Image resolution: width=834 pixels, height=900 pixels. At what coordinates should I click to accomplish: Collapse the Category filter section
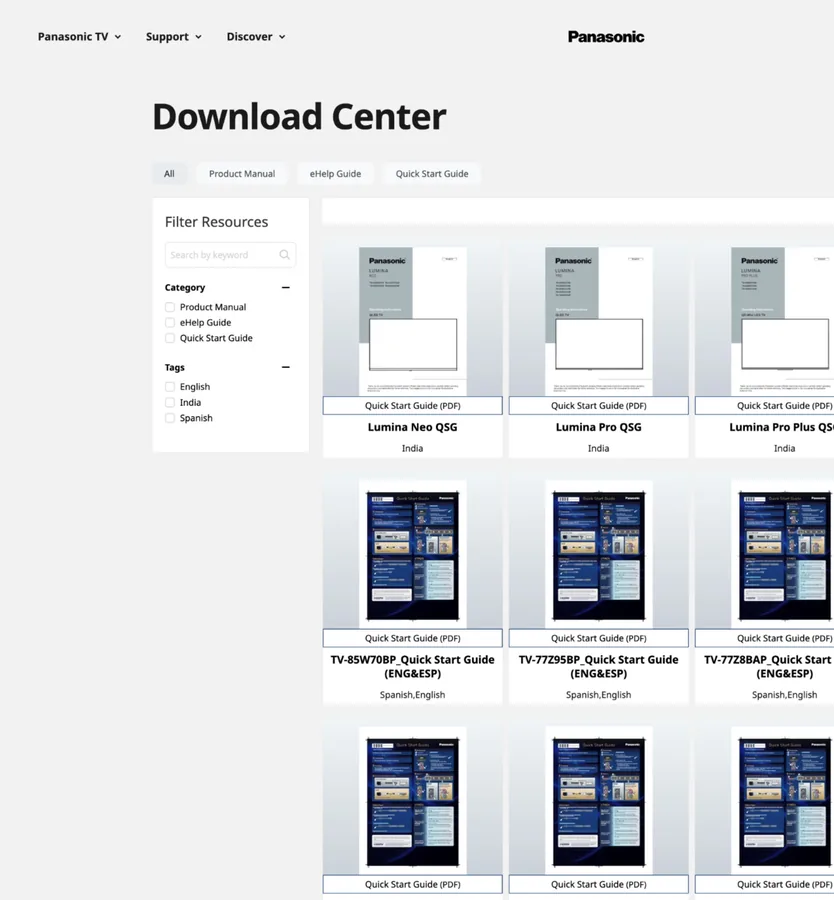tap(285, 288)
